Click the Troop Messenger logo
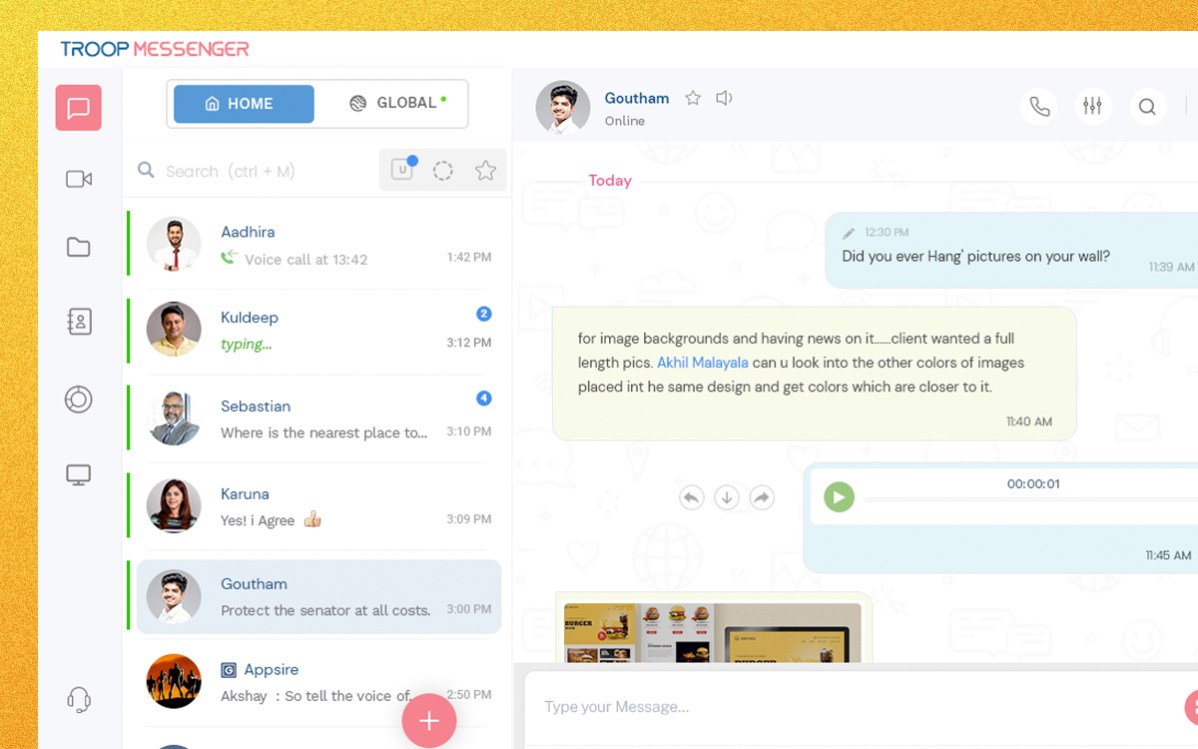This screenshot has width=1198, height=749. point(154,49)
